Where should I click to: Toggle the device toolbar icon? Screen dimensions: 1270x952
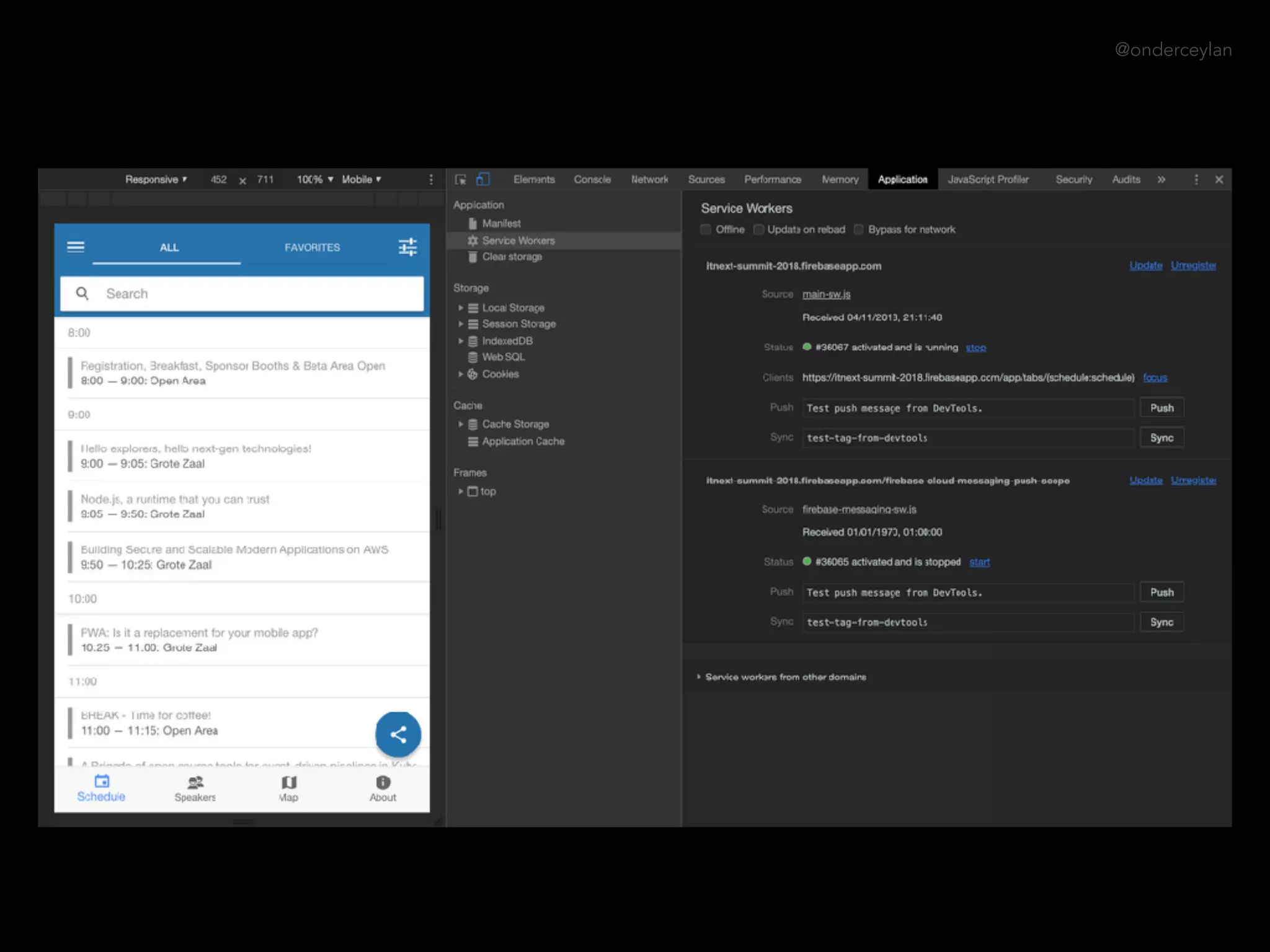(x=483, y=180)
